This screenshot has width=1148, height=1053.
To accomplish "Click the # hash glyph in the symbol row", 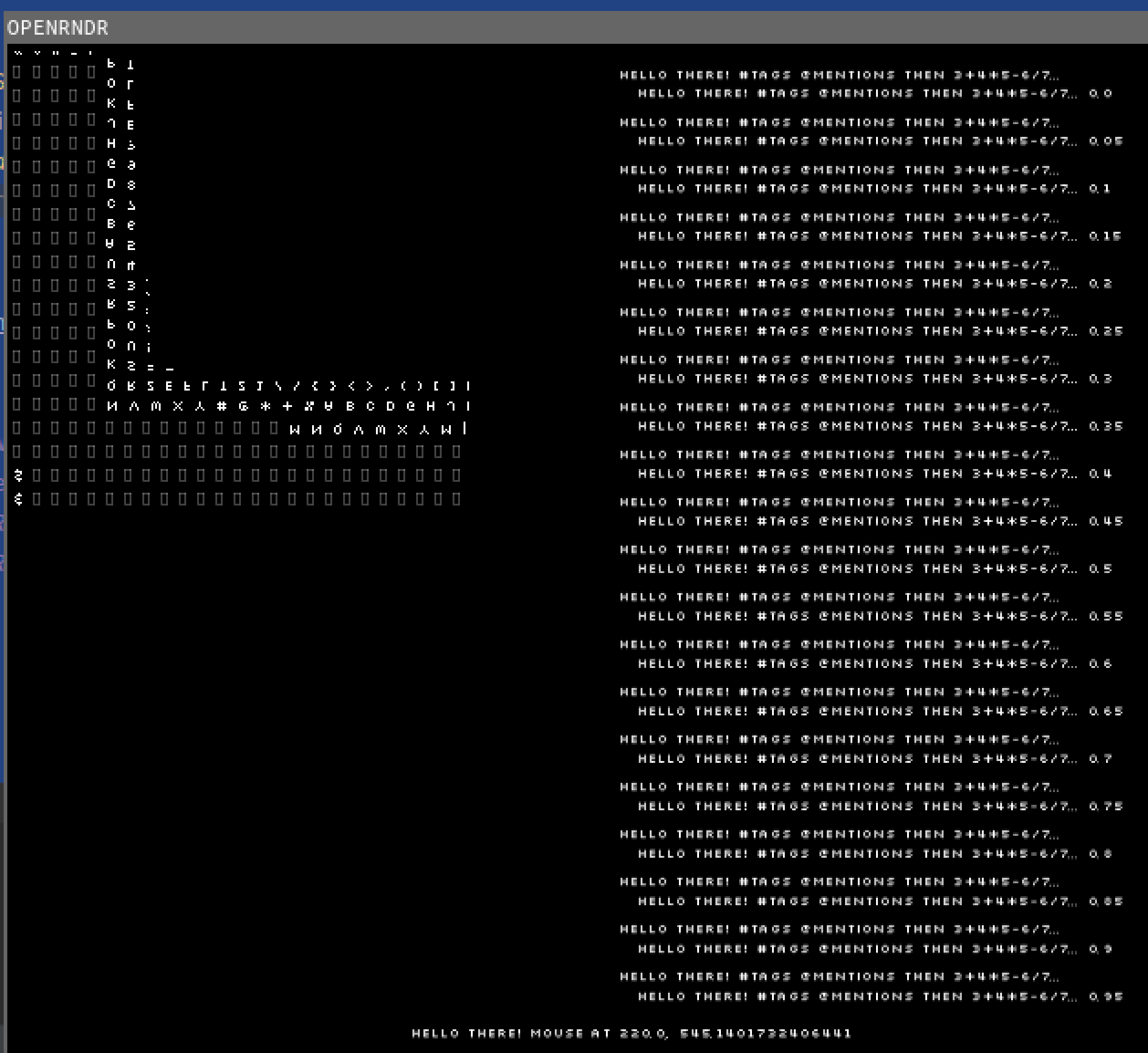I will [x=221, y=406].
